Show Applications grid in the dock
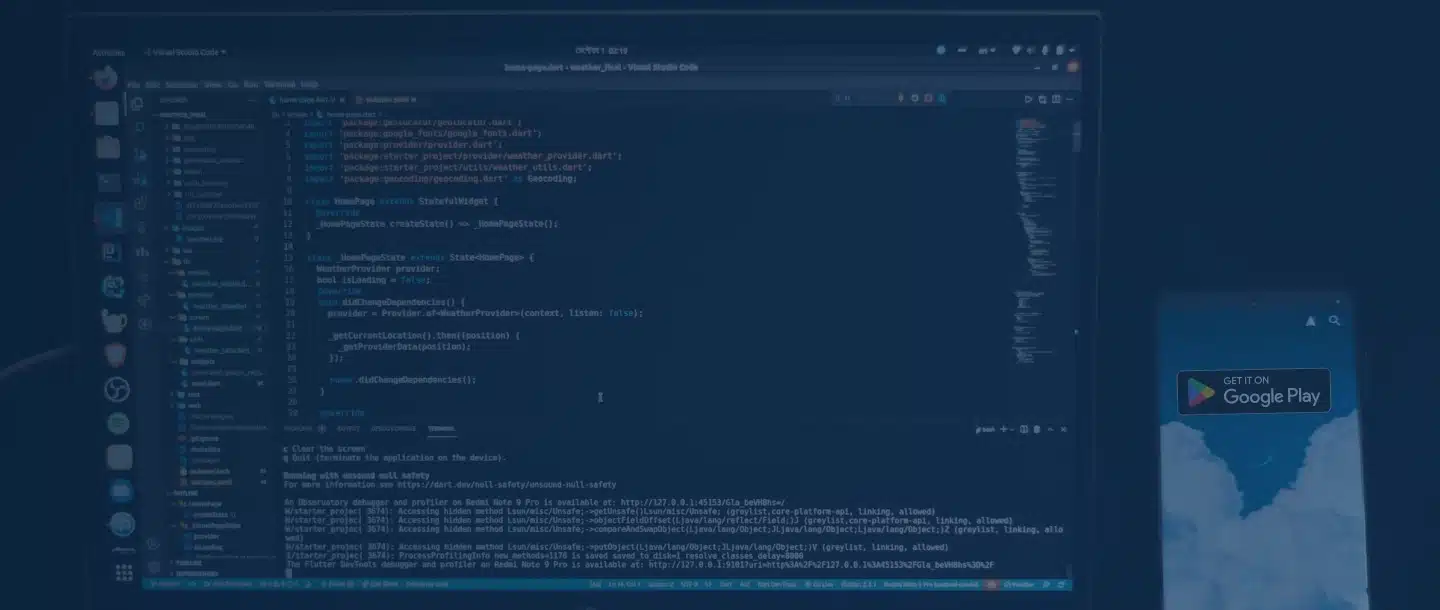The image size is (1440, 610). coord(124,572)
